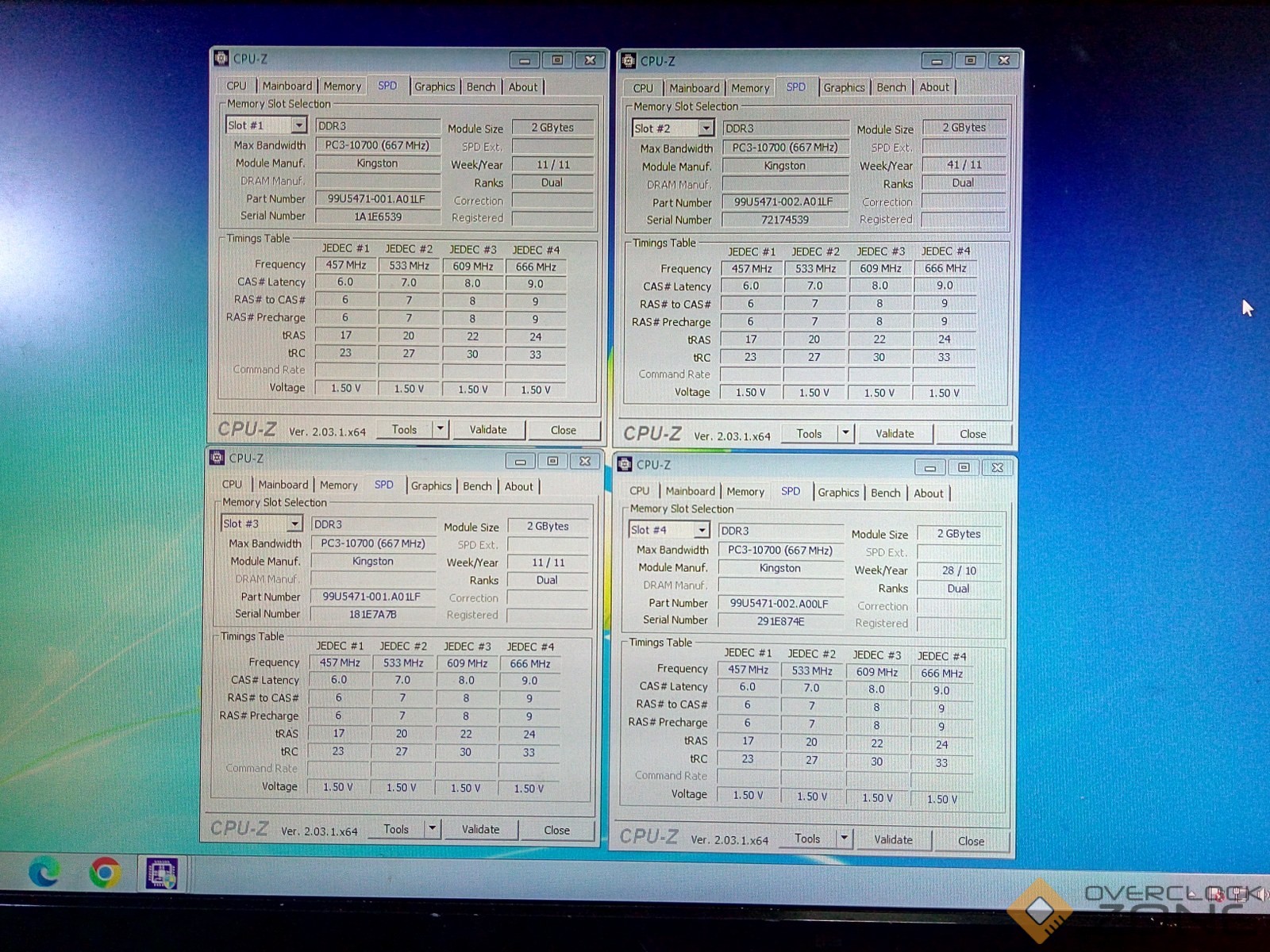The height and width of the screenshot is (952, 1270).
Task: Click the CPU-Z title icon in Slot #4 window
Action: [x=625, y=464]
